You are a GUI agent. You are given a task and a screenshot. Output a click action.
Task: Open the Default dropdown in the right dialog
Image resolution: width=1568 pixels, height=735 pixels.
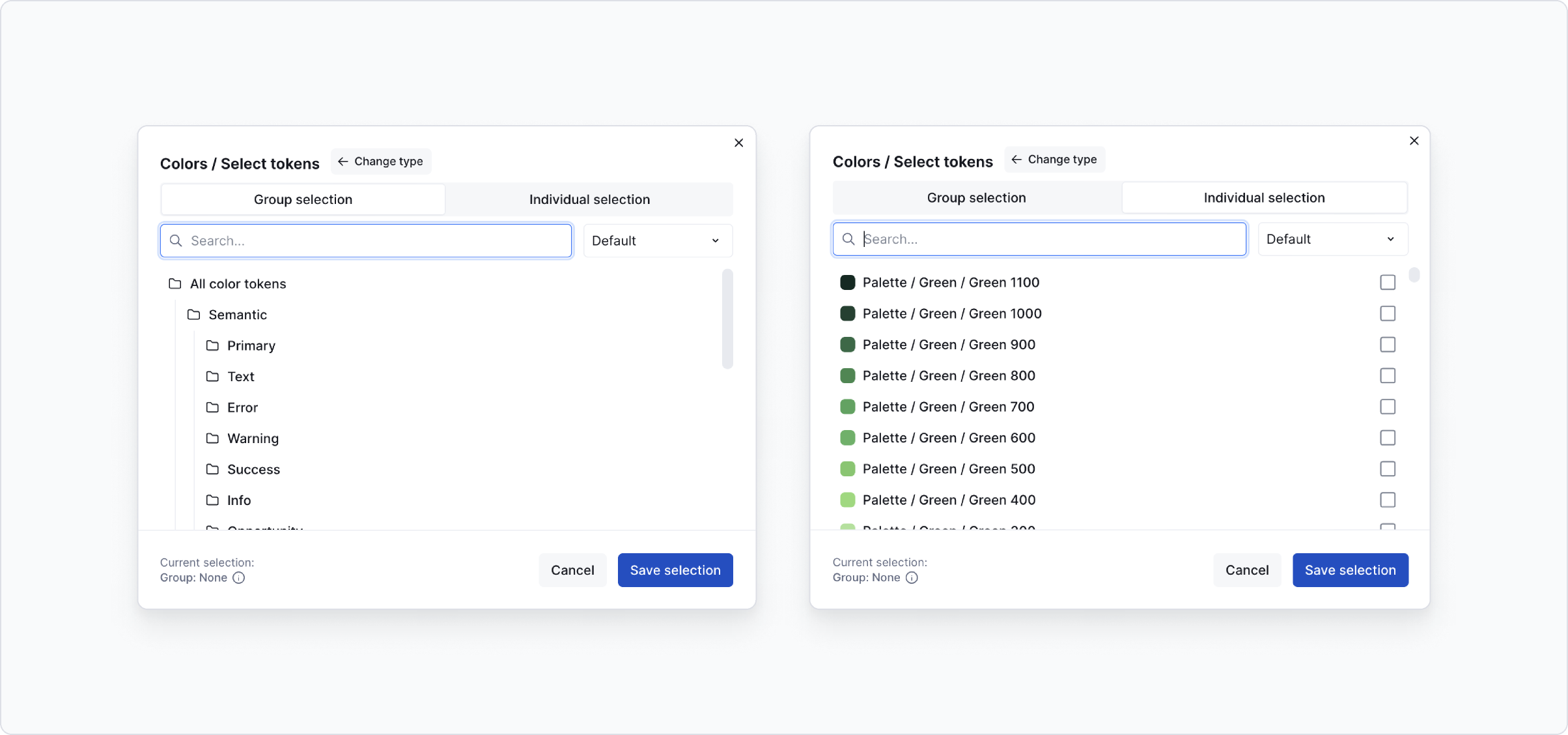point(1332,238)
